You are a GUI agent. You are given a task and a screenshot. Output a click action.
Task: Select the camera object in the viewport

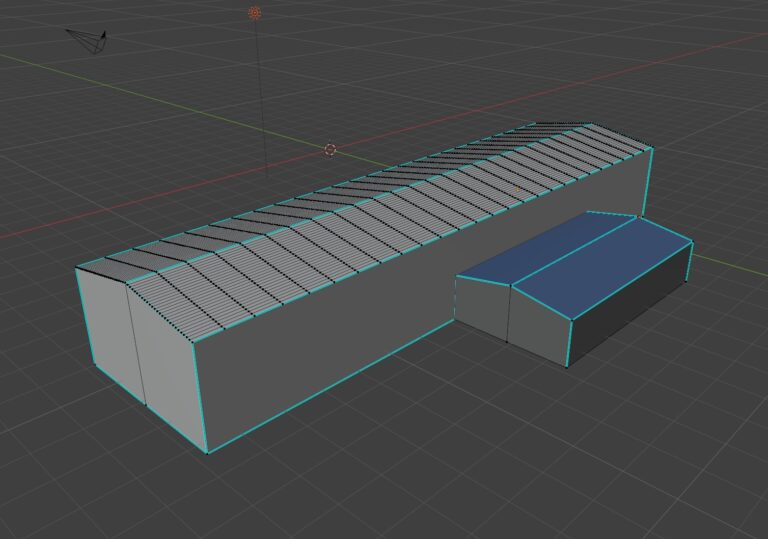(88, 41)
